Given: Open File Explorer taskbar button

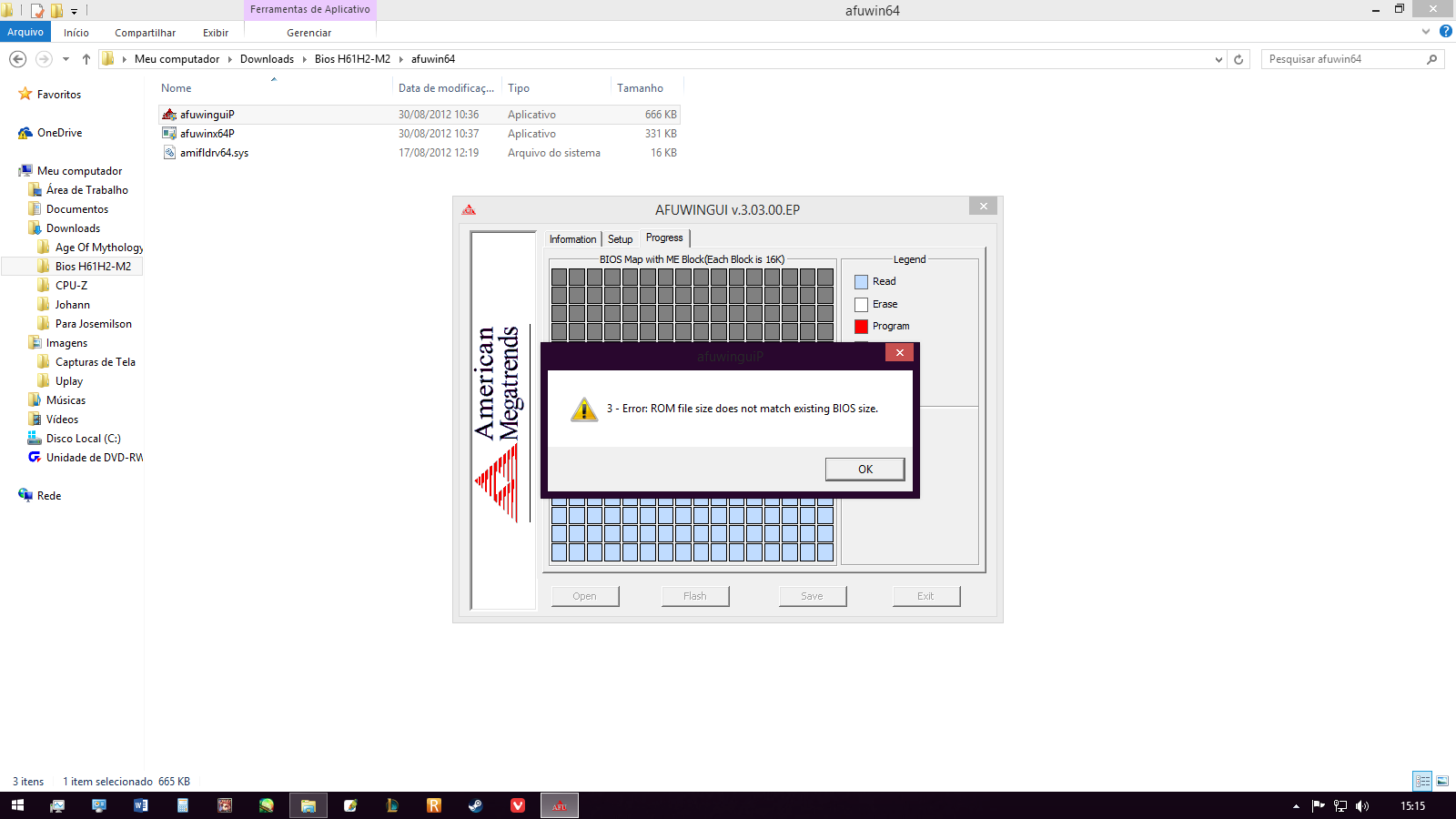Looking at the screenshot, I should coord(308,805).
